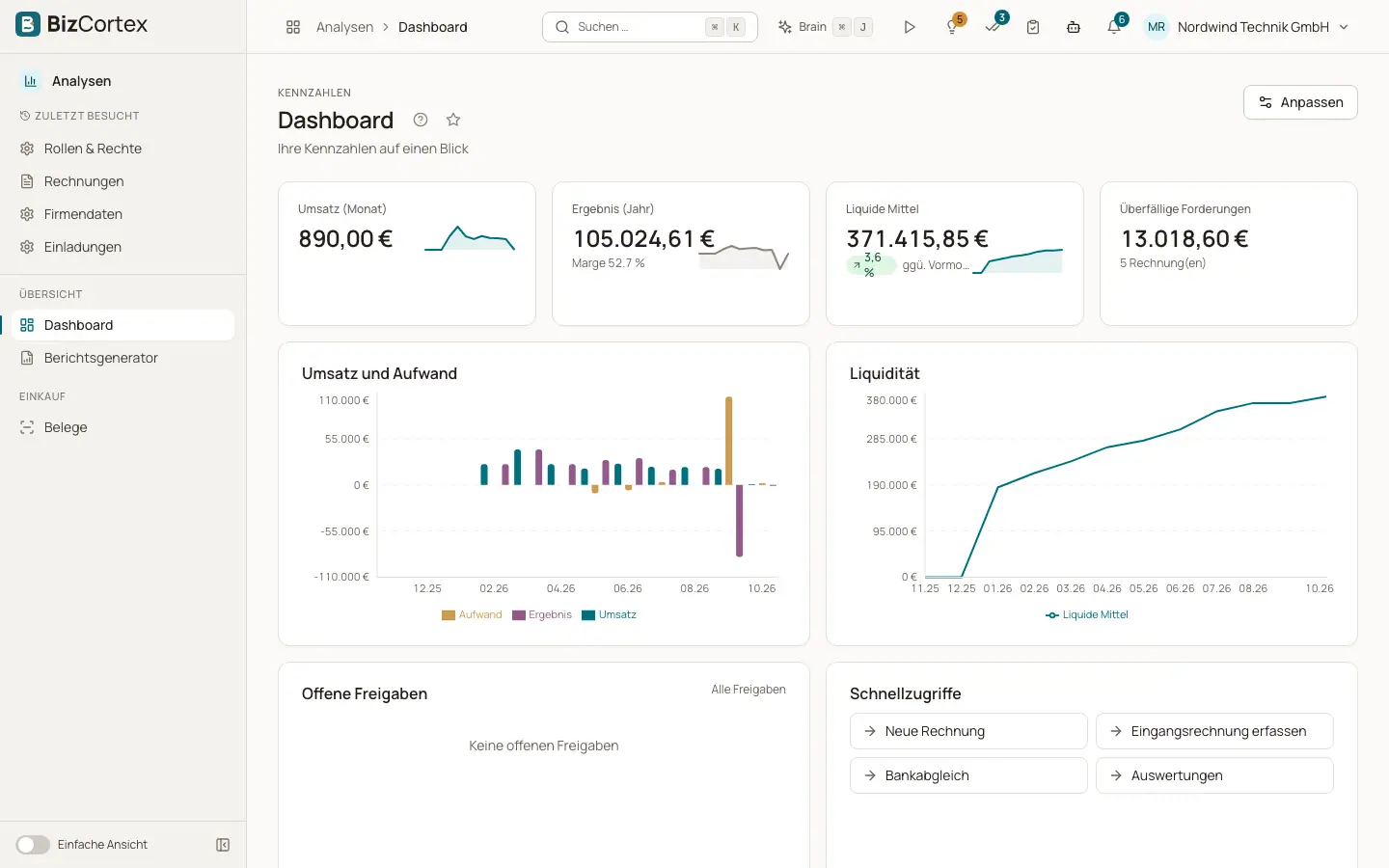Click the play icon in top bar

coord(910,27)
